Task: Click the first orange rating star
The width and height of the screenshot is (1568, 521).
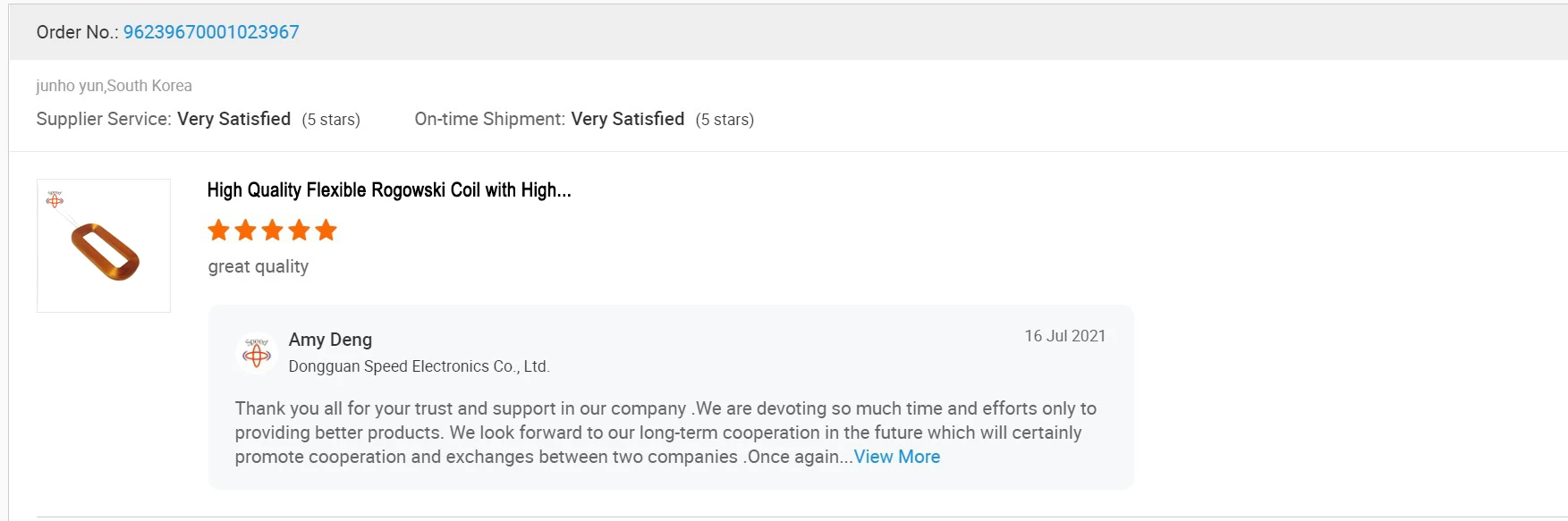Action: click(219, 231)
